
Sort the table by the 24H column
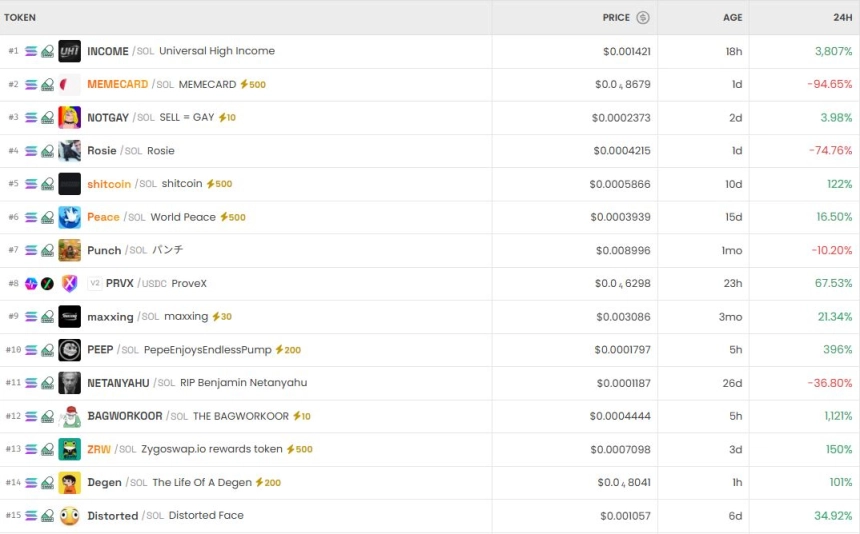842,18
